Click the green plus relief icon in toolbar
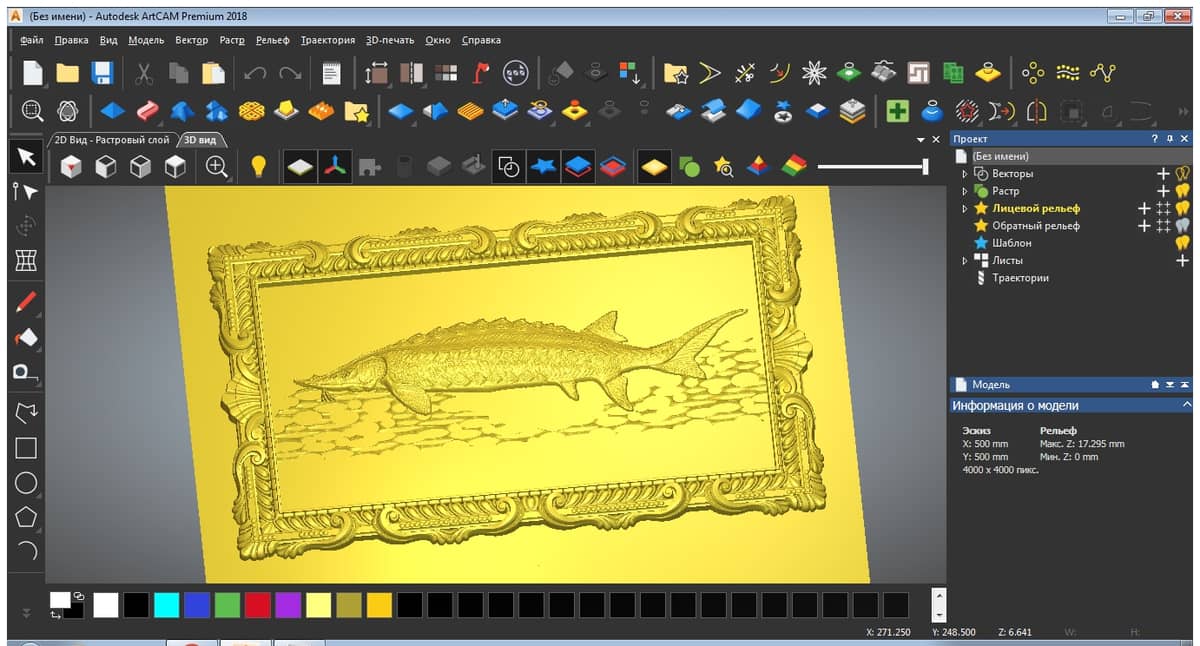This screenshot has height=646, width=1200. (897, 110)
